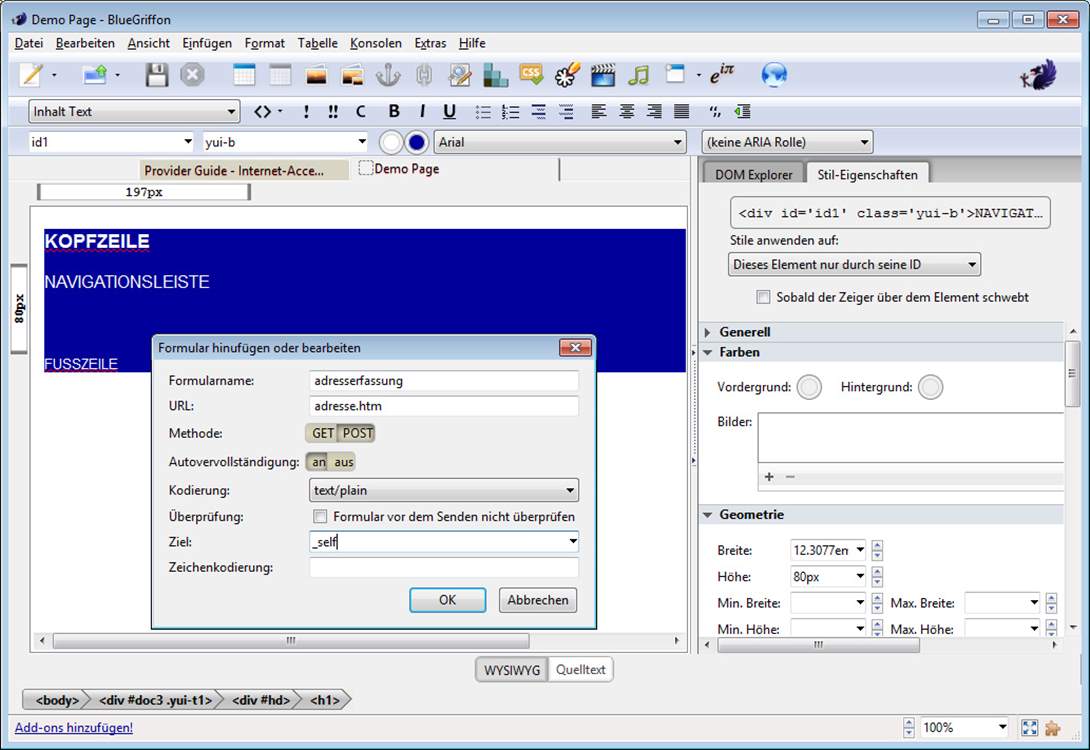Expand the Generell section
This screenshot has width=1090, height=750.
[x=708, y=332]
